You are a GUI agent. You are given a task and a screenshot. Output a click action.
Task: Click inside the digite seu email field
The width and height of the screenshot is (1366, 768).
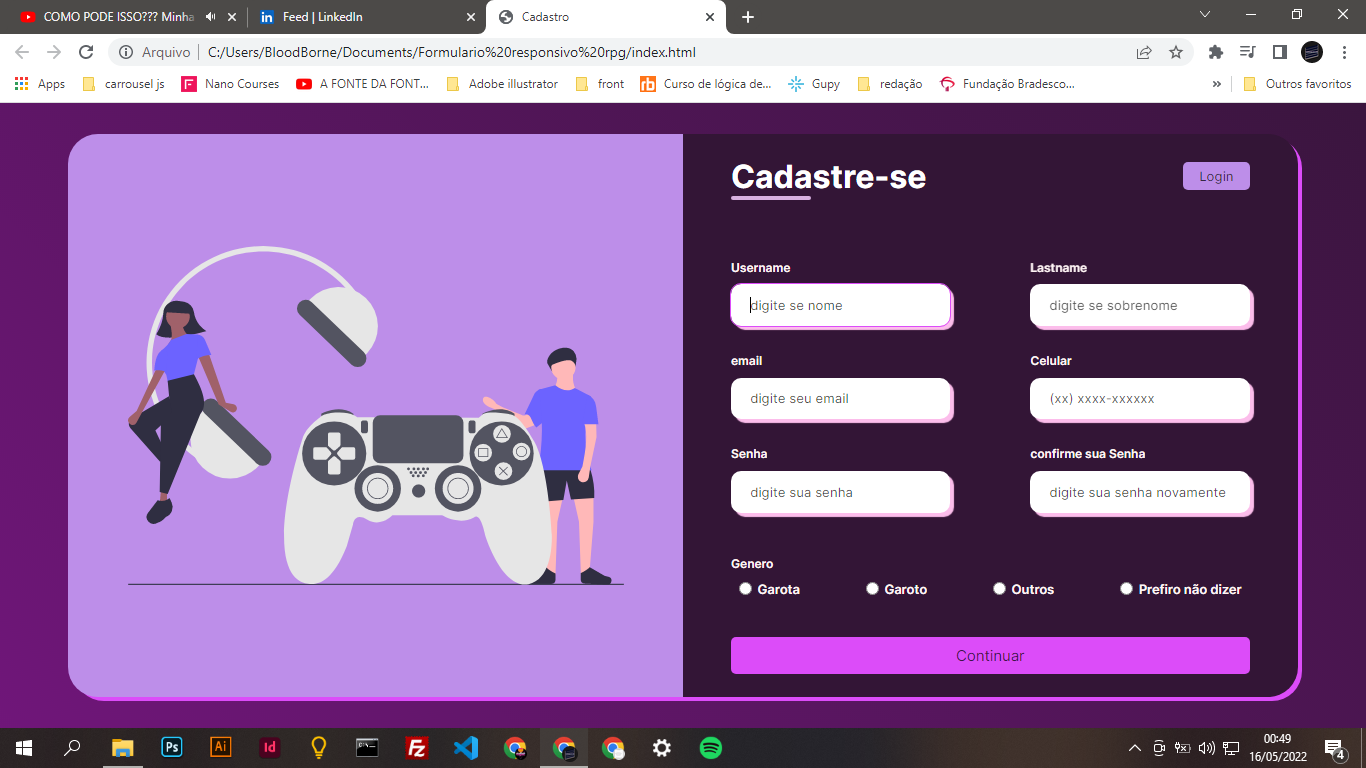click(x=841, y=399)
